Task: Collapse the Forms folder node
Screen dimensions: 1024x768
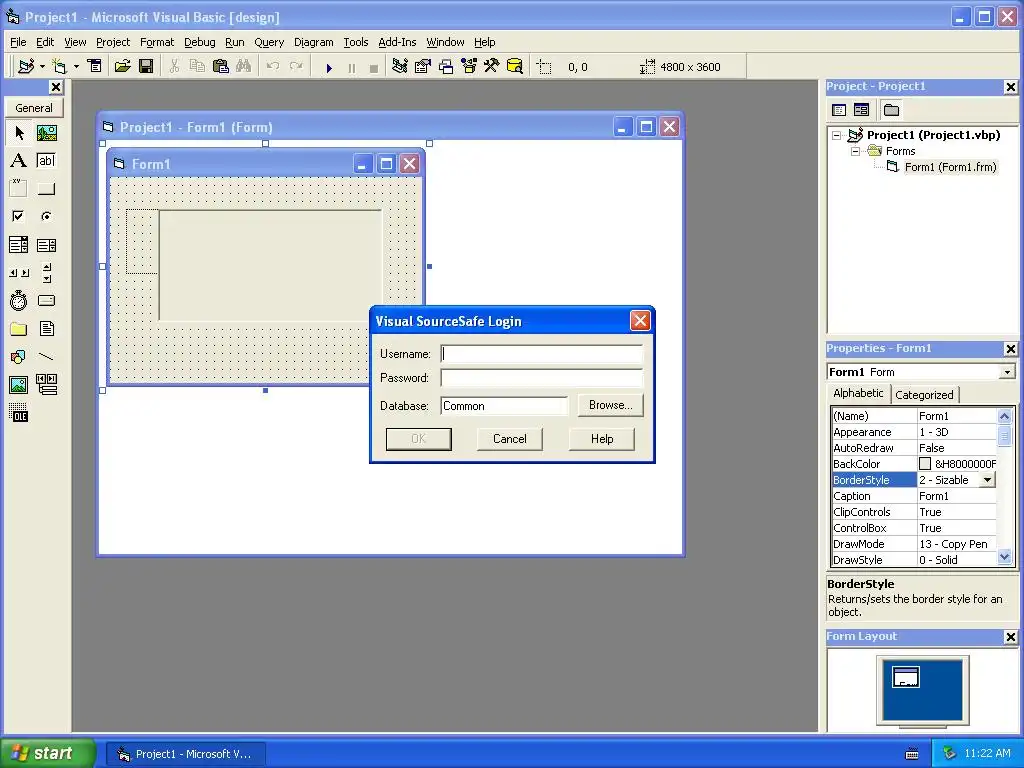Action: (855, 151)
